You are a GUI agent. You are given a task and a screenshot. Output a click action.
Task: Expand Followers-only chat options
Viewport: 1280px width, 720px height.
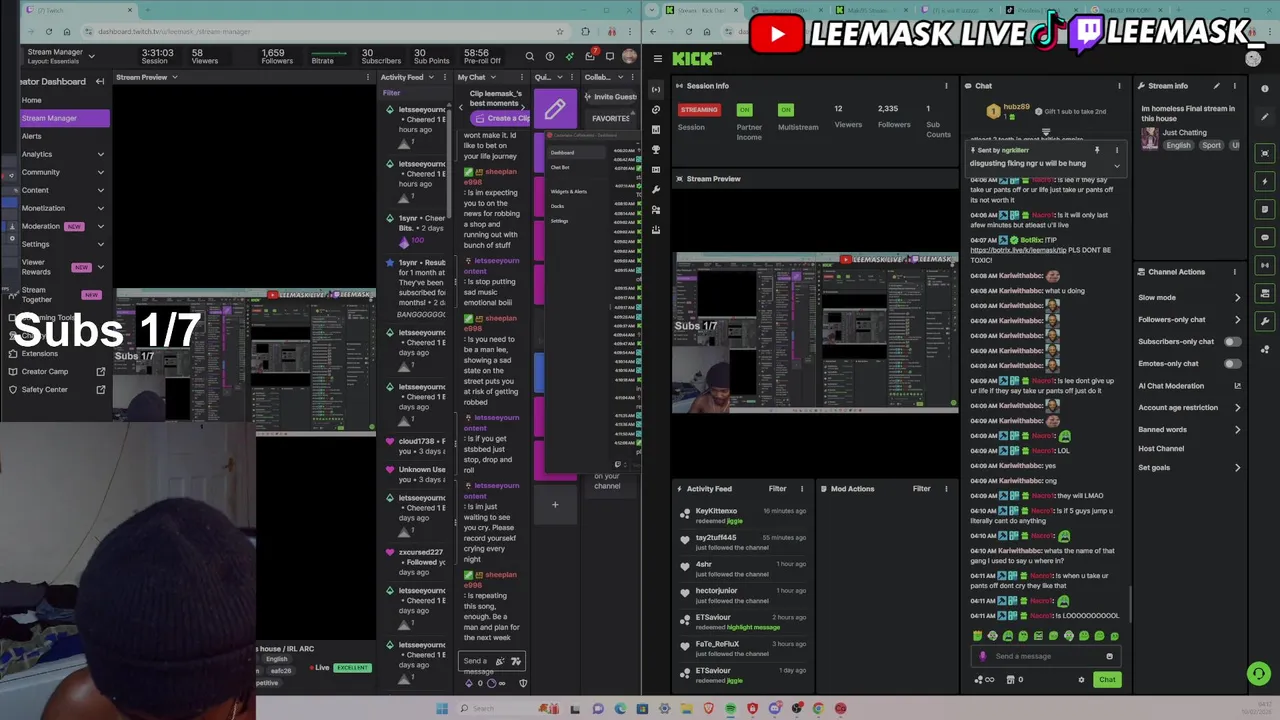1237,320
